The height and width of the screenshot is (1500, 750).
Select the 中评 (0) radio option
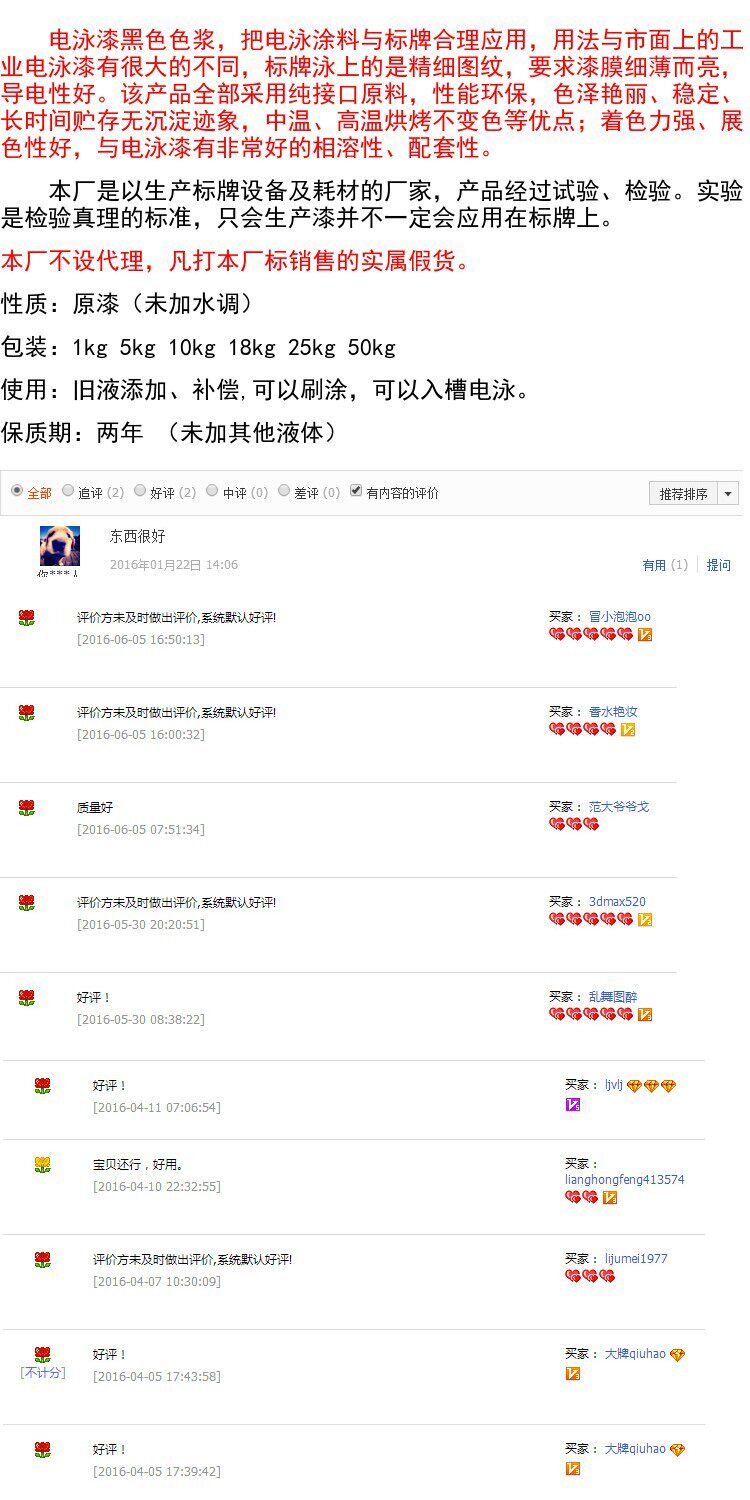pos(212,491)
